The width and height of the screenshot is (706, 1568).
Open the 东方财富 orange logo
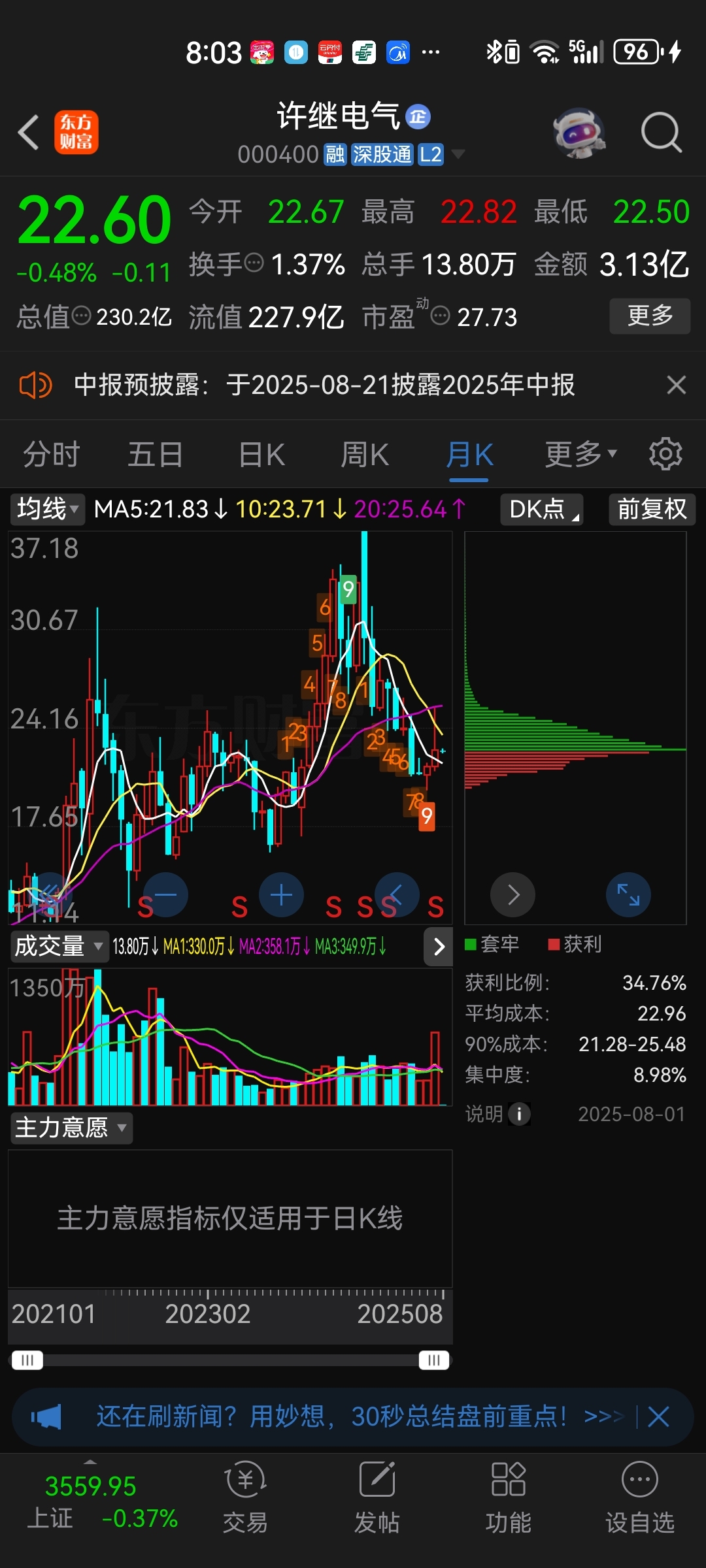(x=76, y=132)
